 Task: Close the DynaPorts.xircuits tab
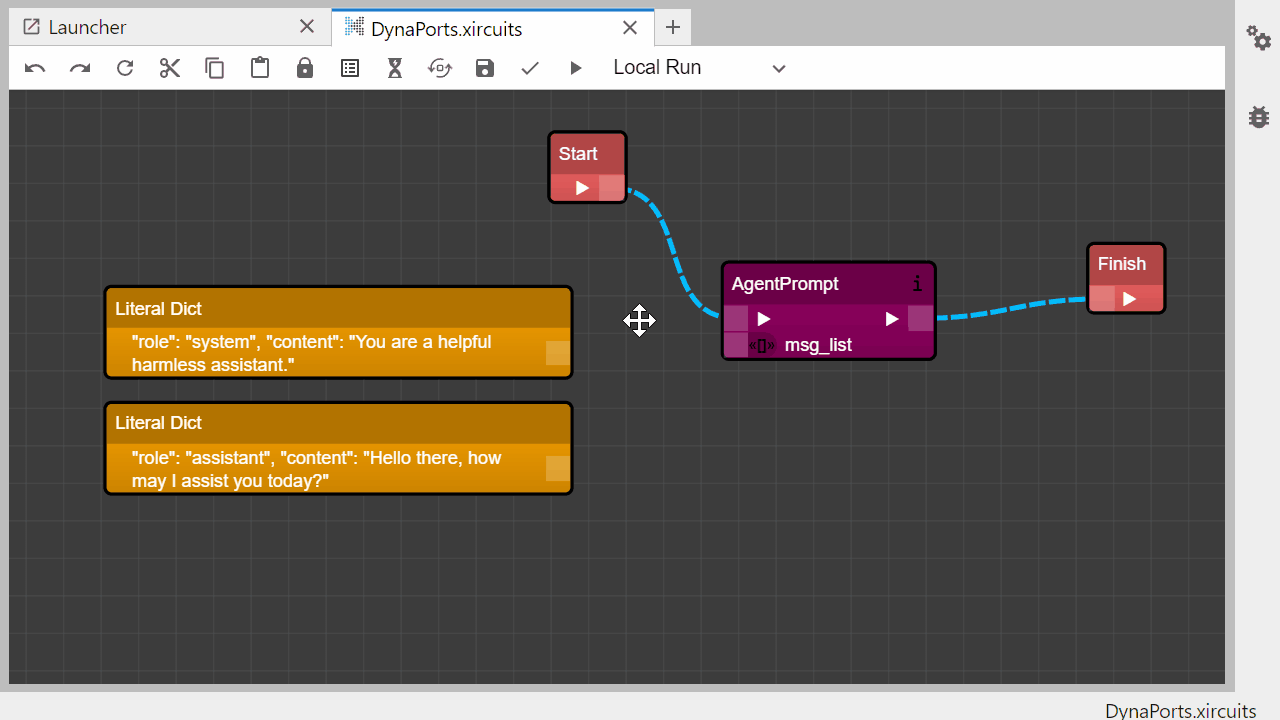point(630,28)
